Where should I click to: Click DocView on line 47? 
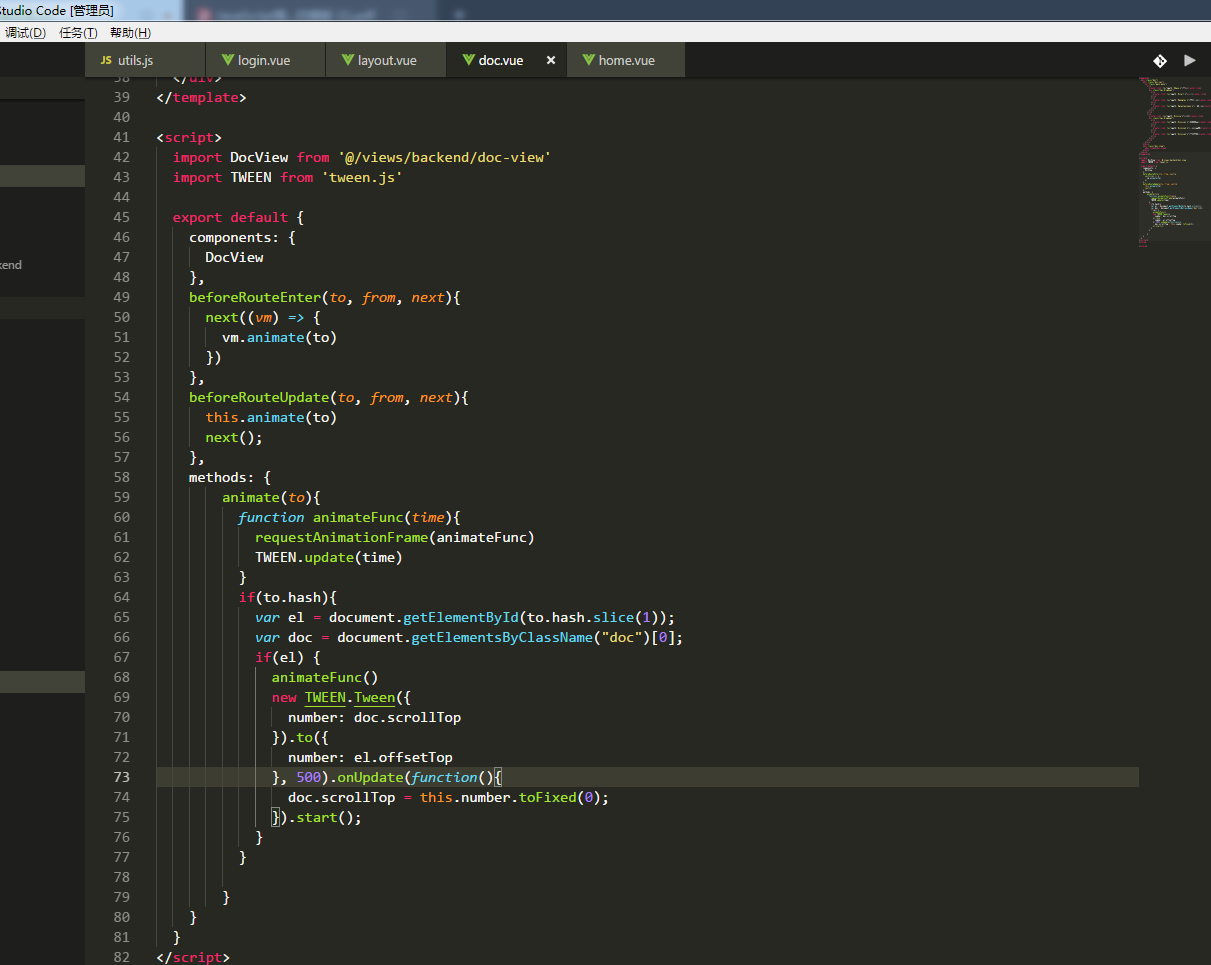(234, 257)
